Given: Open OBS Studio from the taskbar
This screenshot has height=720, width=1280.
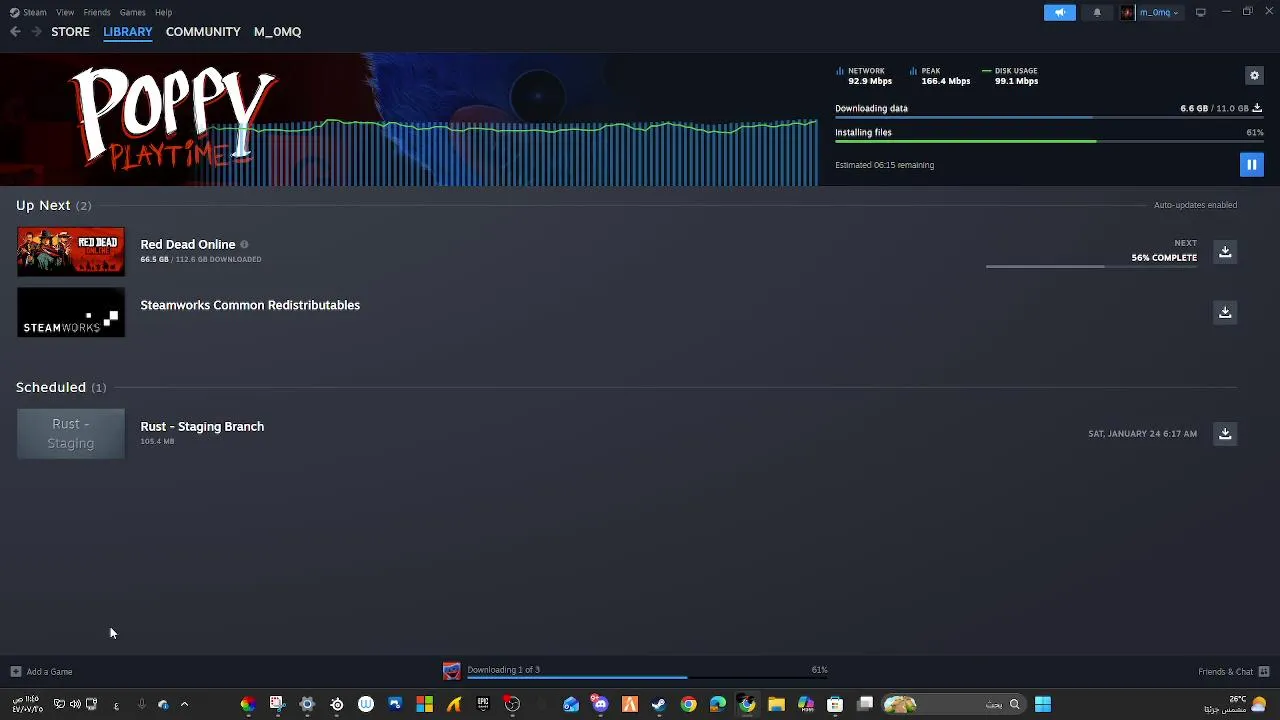Looking at the screenshot, I should tap(512, 705).
